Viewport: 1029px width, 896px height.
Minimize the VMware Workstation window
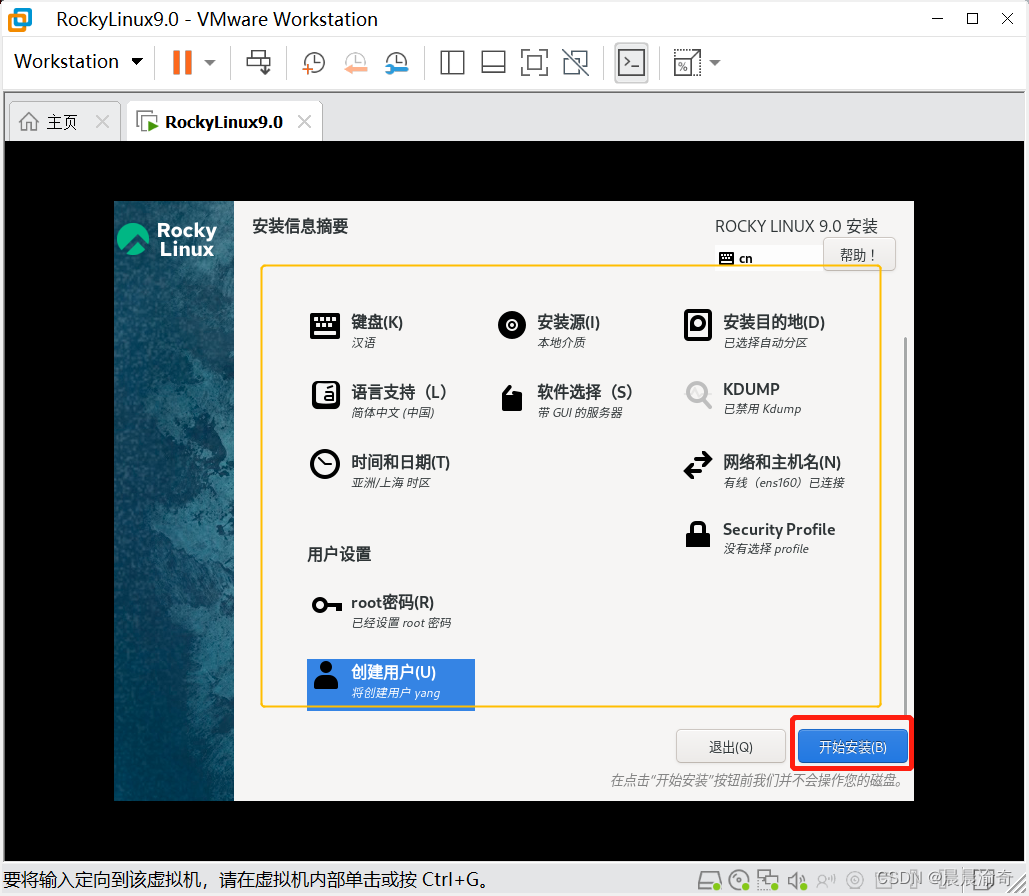coord(938,19)
